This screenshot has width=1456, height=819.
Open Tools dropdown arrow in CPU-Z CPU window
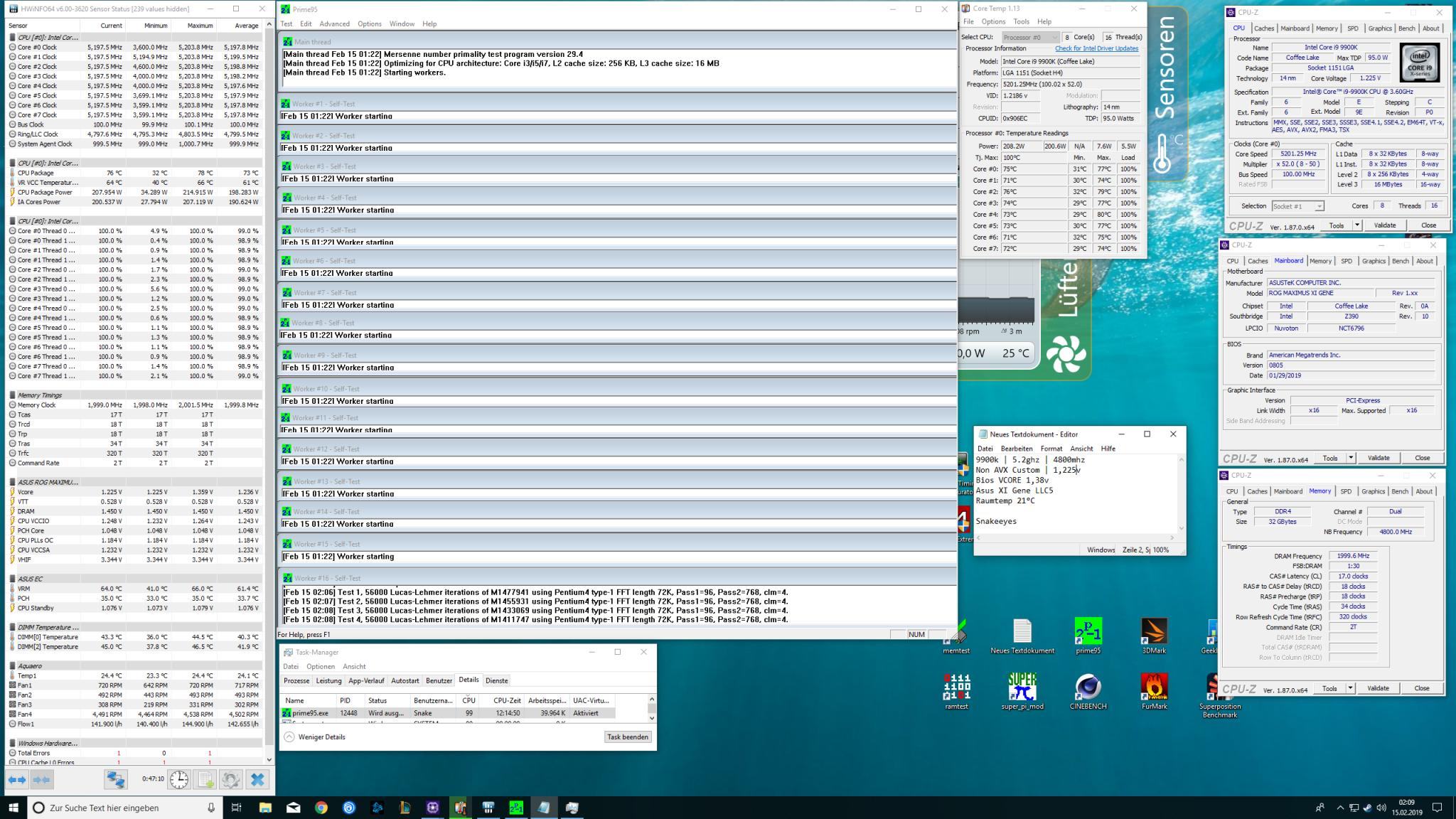click(x=1356, y=225)
